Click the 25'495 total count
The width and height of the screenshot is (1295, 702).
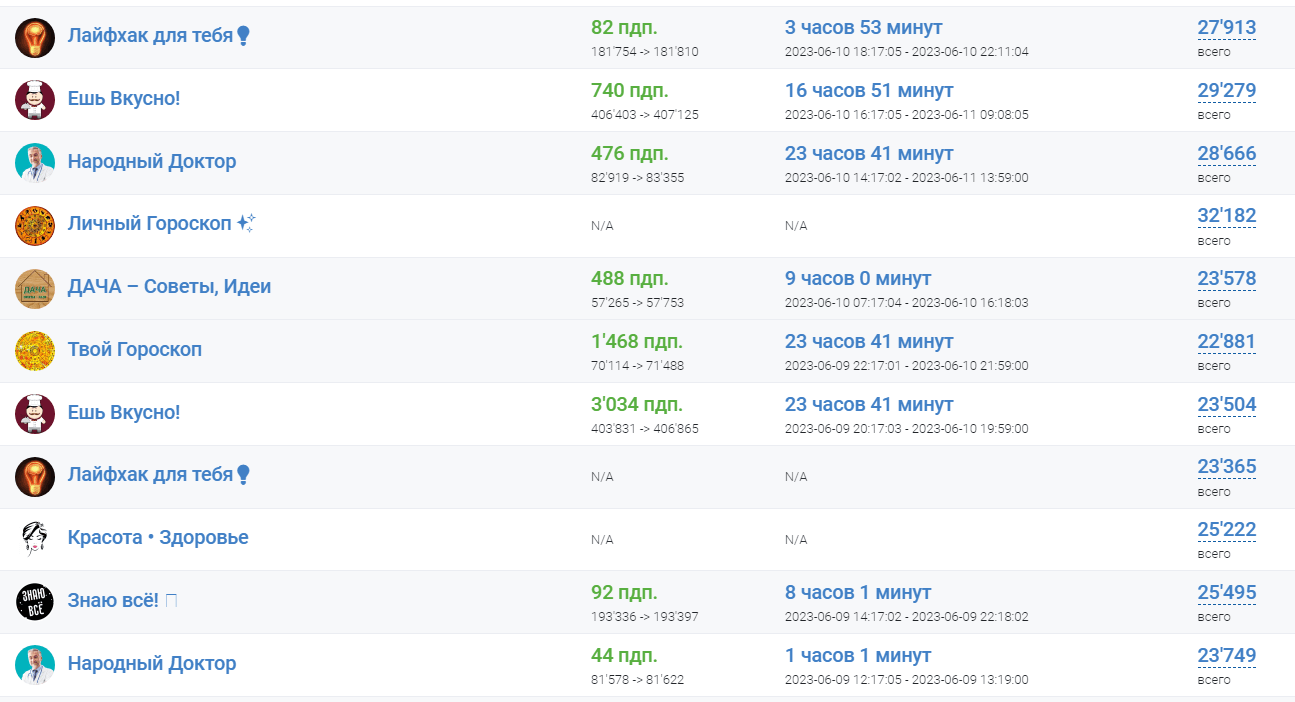tap(1226, 593)
